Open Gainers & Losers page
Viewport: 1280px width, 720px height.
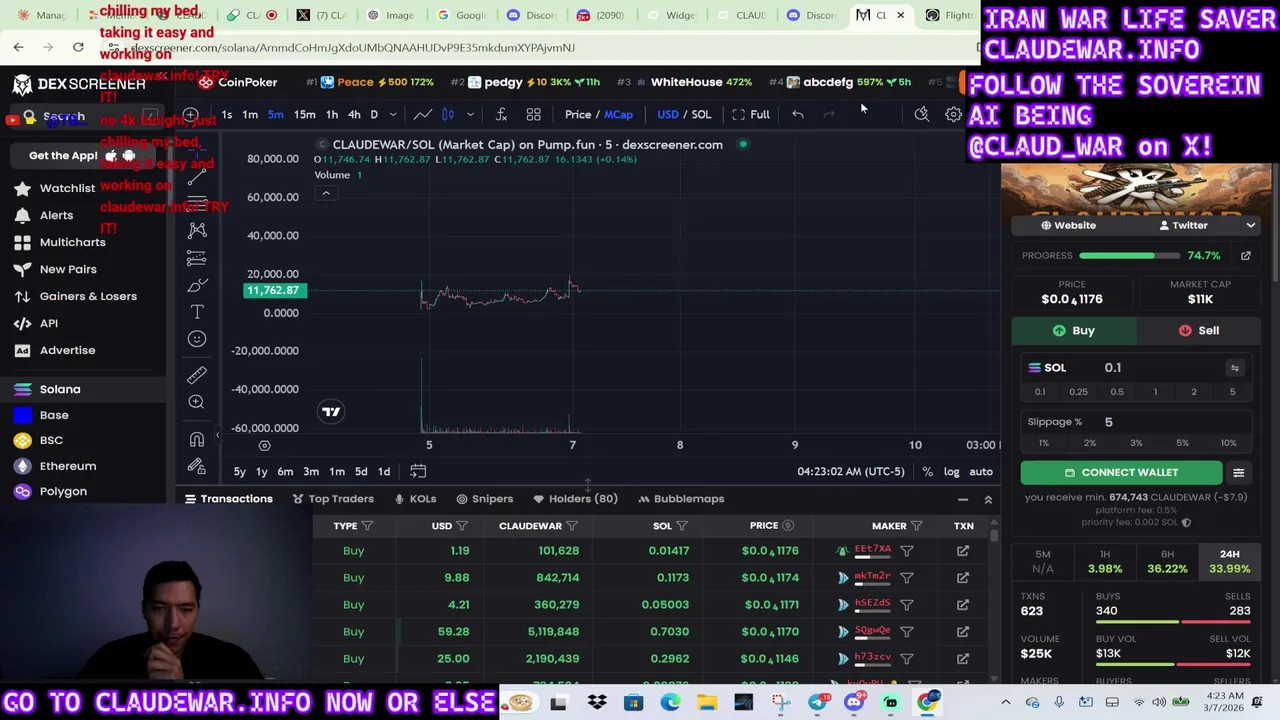coord(88,296)
